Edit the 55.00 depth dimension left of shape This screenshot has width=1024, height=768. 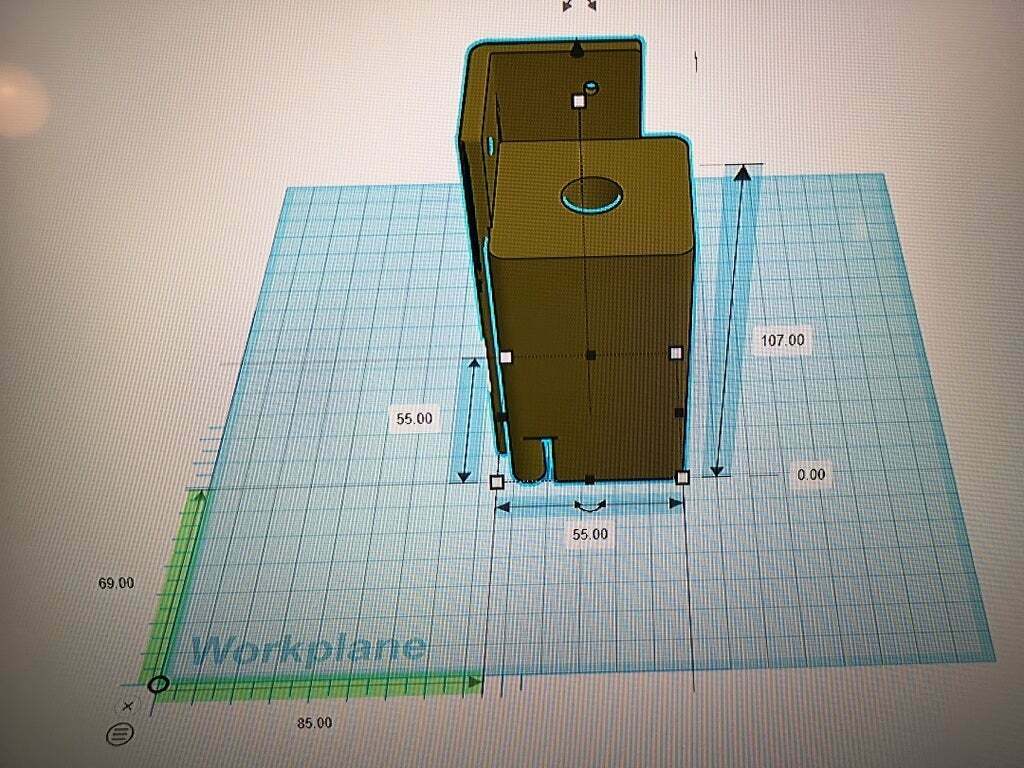[414, 418]
